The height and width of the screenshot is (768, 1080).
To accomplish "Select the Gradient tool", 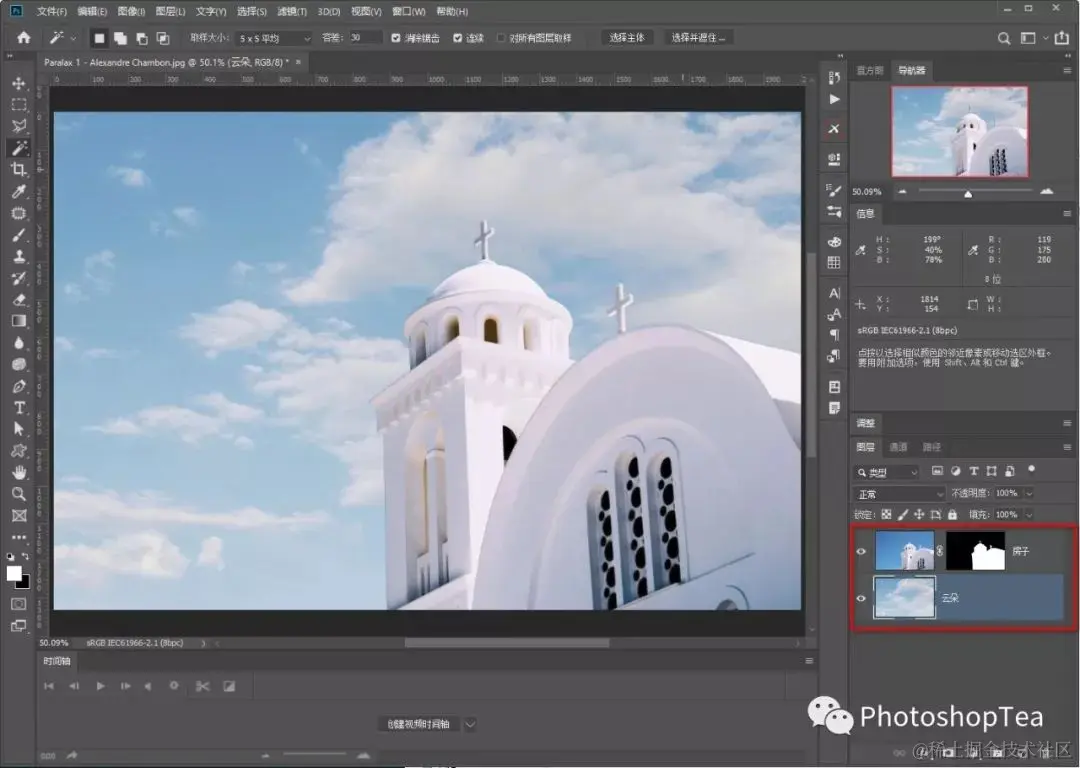I will (x=19, y=321).
